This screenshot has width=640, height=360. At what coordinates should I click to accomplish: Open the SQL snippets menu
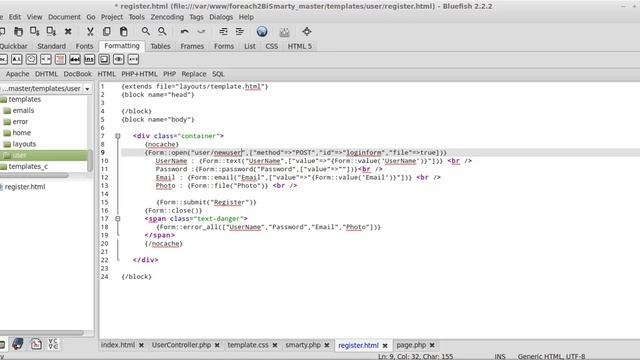(x=218, y=74)
